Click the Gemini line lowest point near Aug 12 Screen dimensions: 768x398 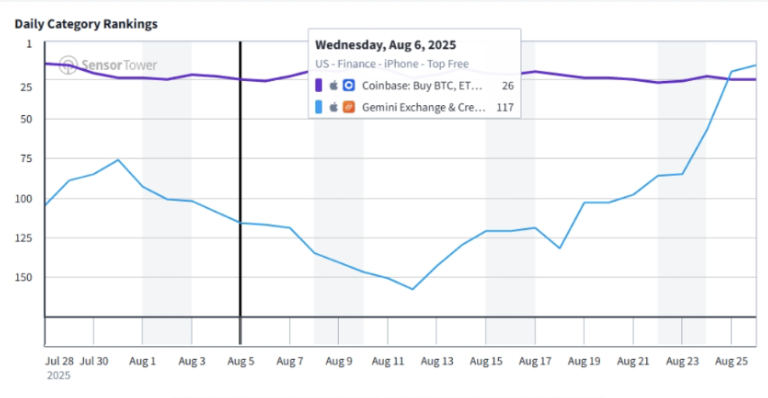coord(412,289)
